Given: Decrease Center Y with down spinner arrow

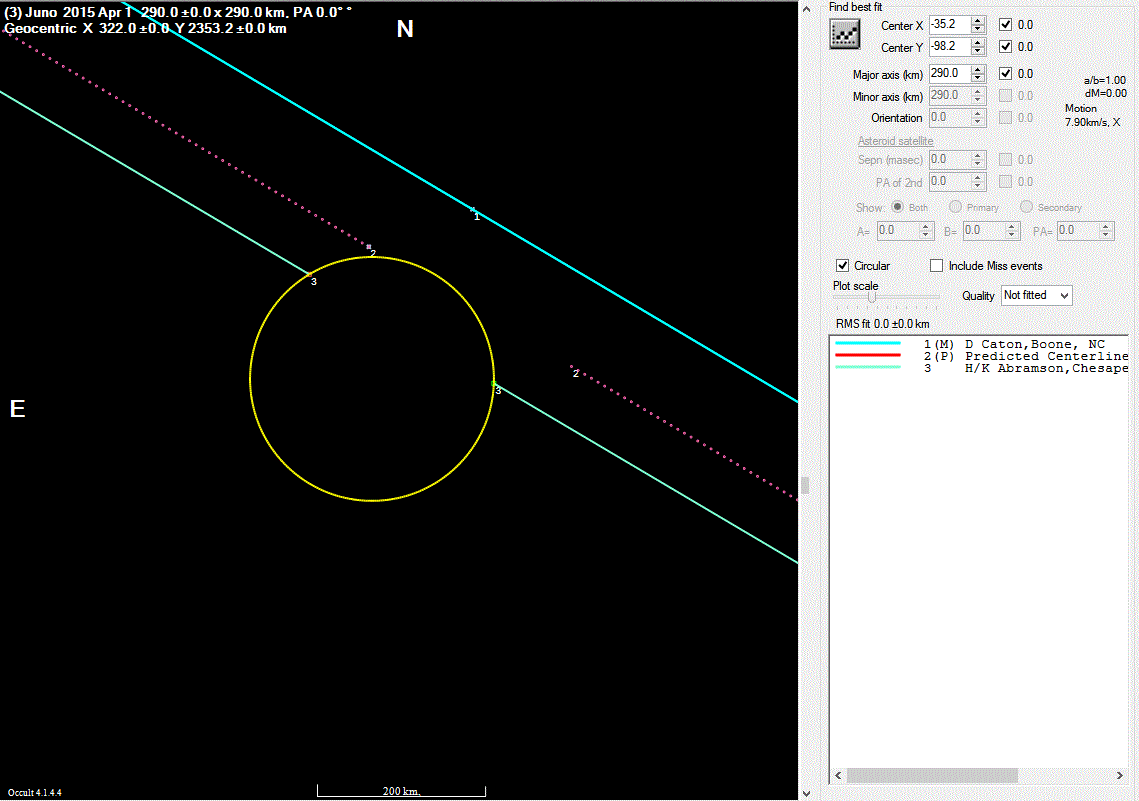Looking at the screenshot, I should click(x=978, y=52).
